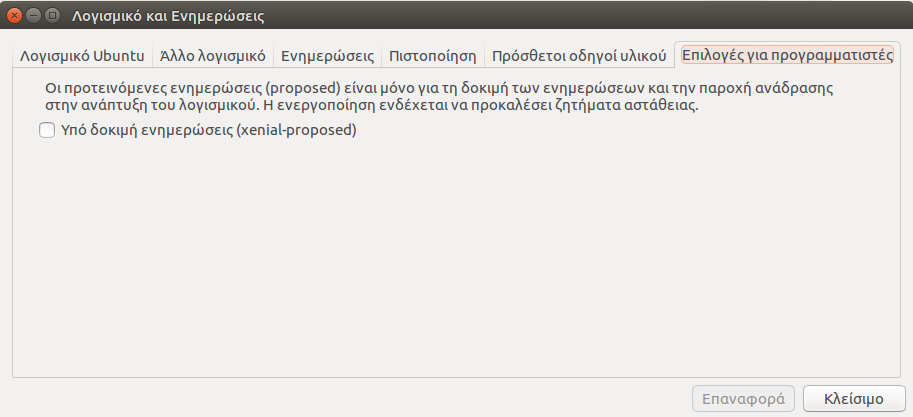Close the window with the red button
Viewport: 913px width, 417px height.
[x=14, y=17]
